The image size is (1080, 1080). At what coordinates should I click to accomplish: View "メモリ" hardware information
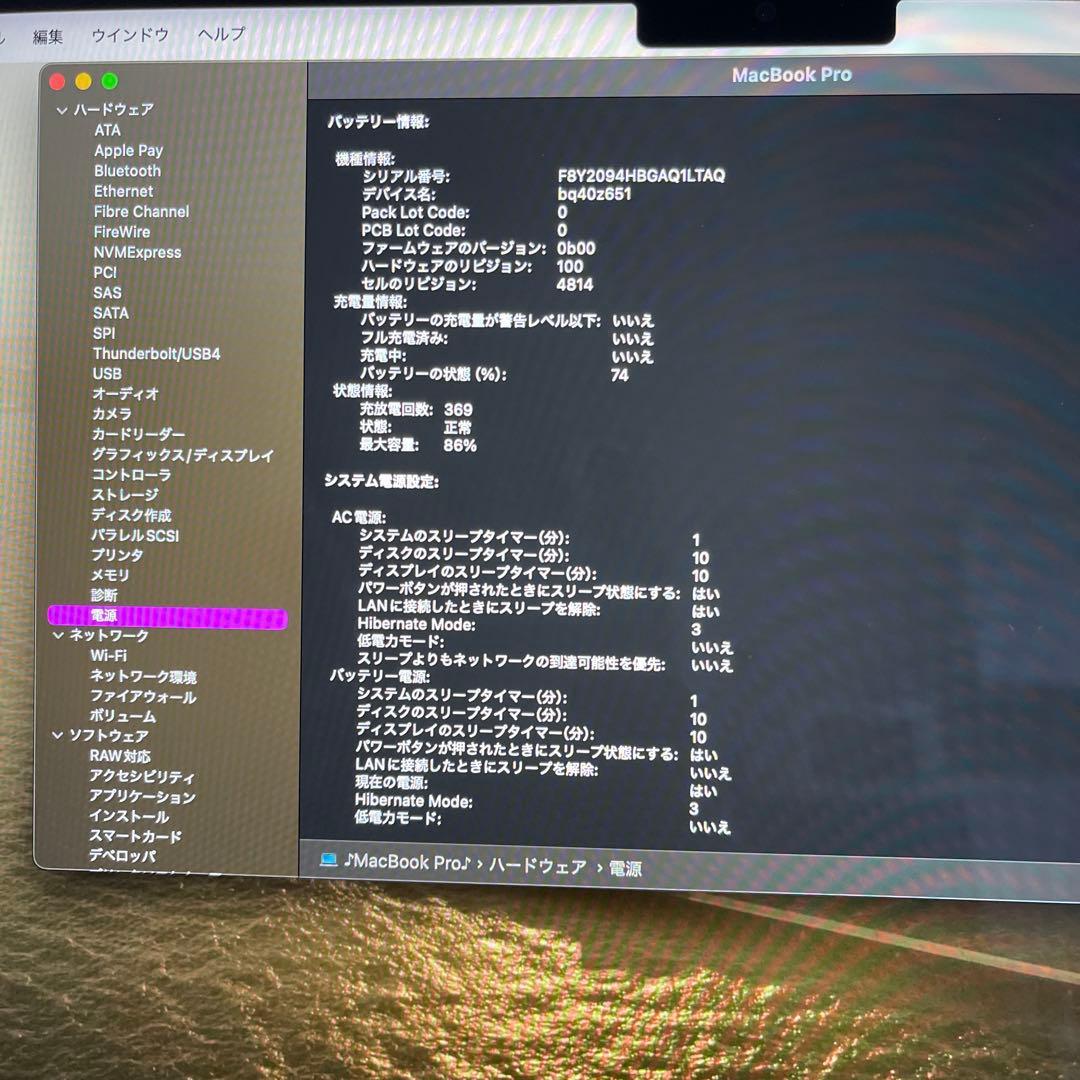(x=112, y=576)
